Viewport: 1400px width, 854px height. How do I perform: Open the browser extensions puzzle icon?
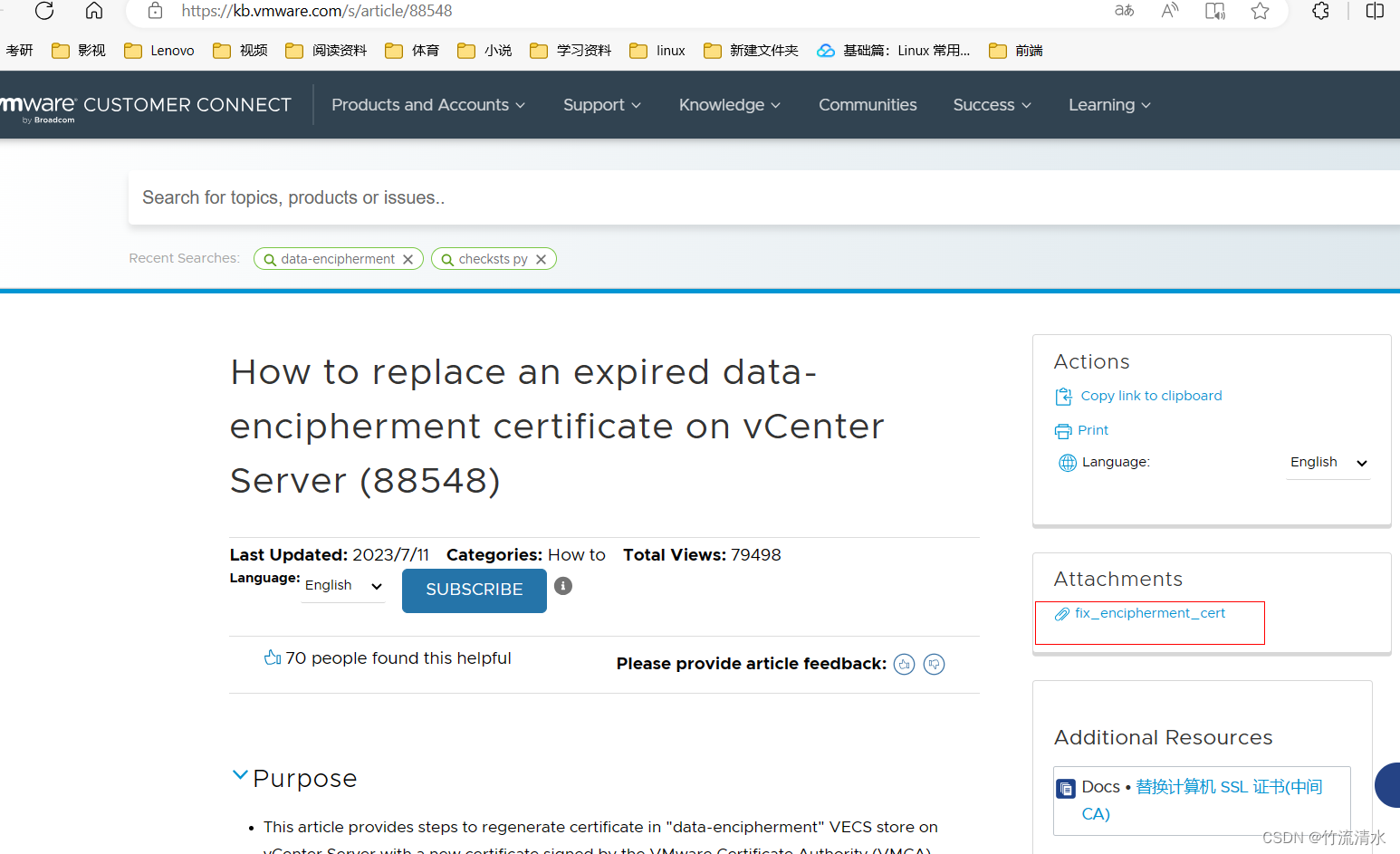1321,11
